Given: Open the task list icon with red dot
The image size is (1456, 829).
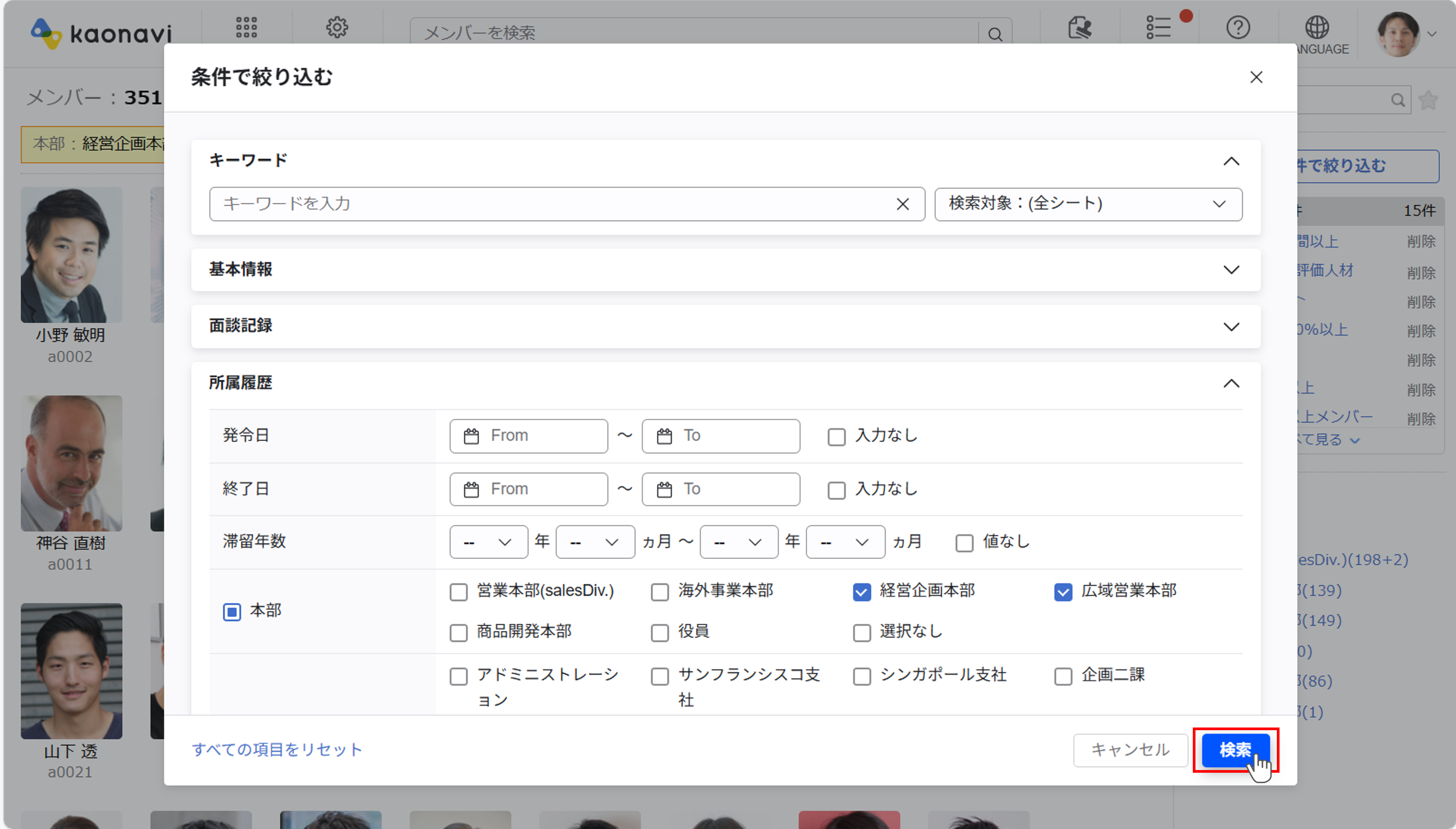Looking at the screenshot, I should 1158,27.
